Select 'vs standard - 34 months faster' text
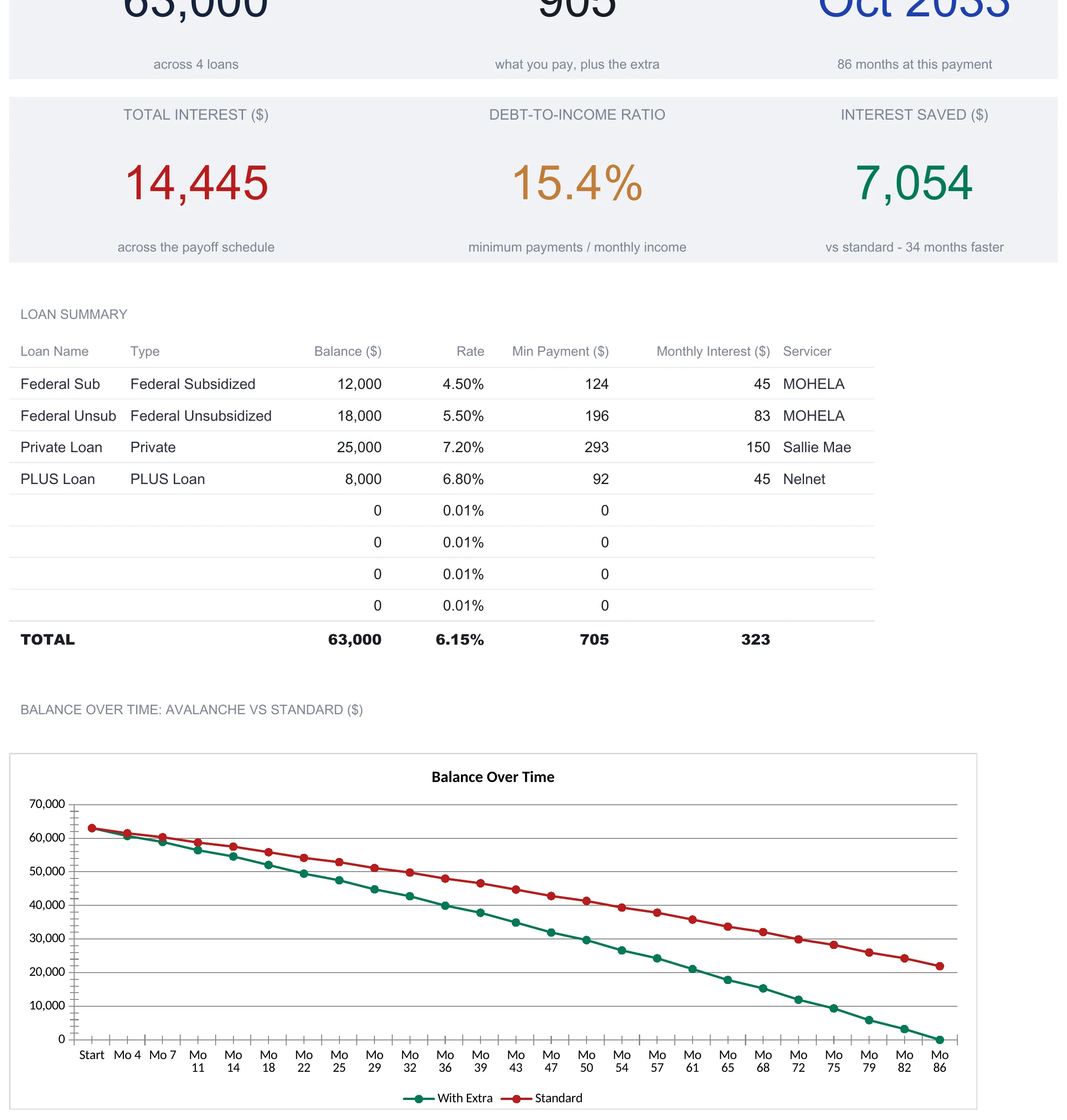 914,247
